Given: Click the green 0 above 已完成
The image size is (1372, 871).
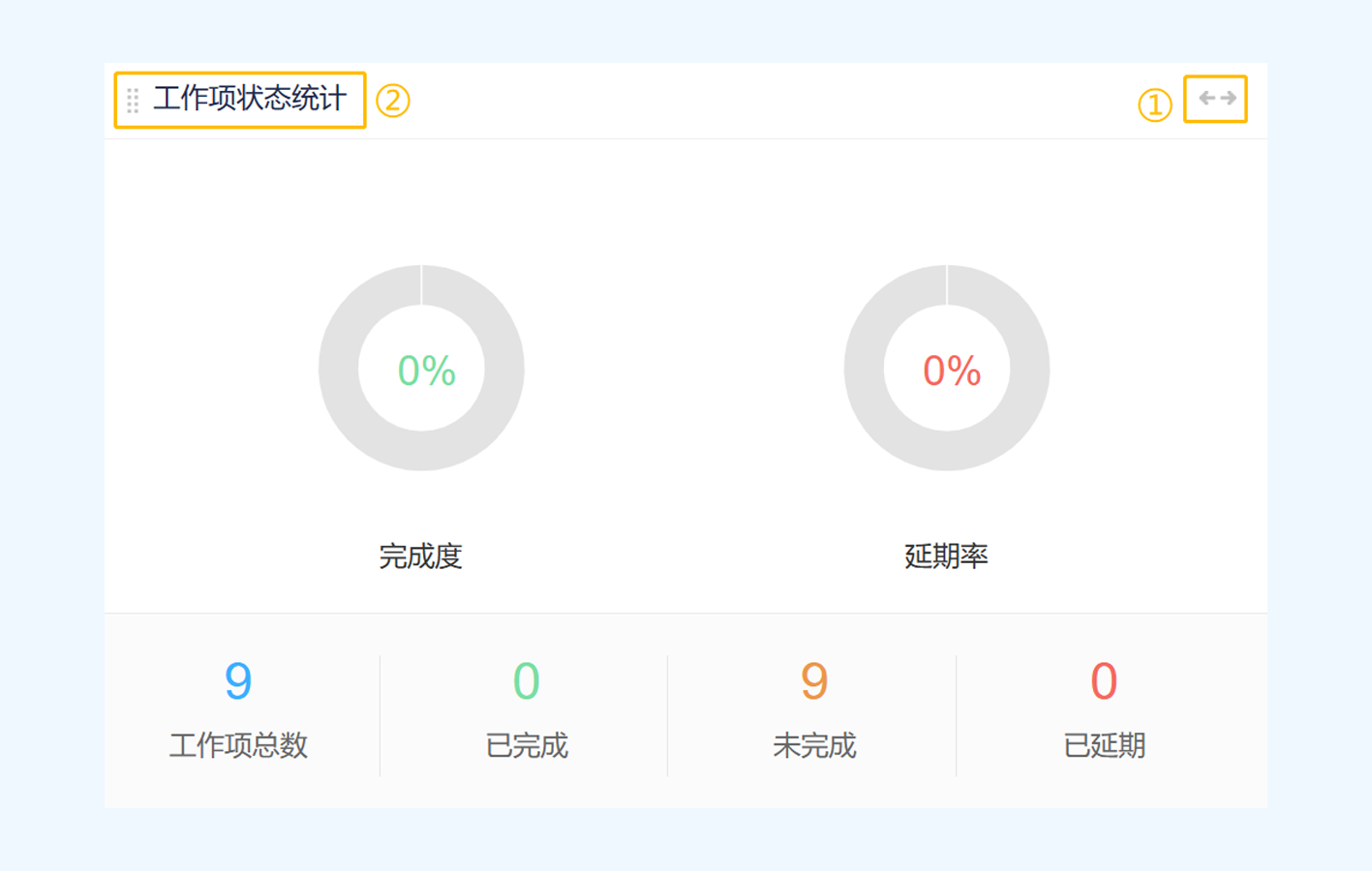Looking at the screenshot, I should pyautogui.click(x=527, y=680).
